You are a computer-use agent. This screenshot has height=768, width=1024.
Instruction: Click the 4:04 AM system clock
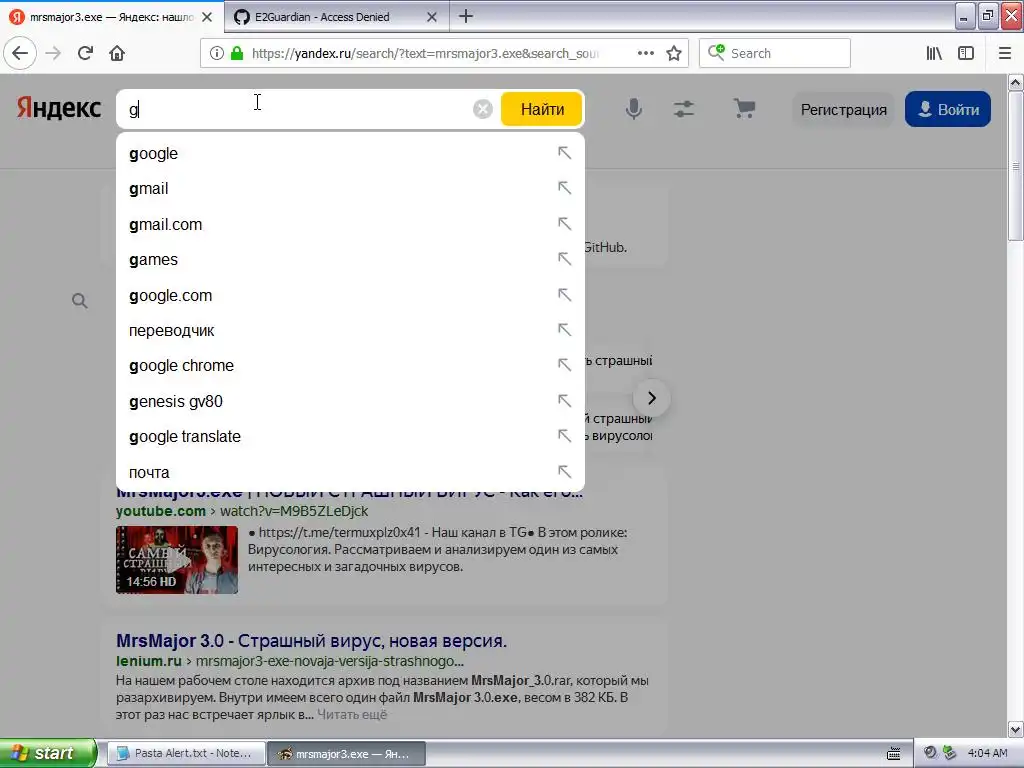(x=987, y=753)
